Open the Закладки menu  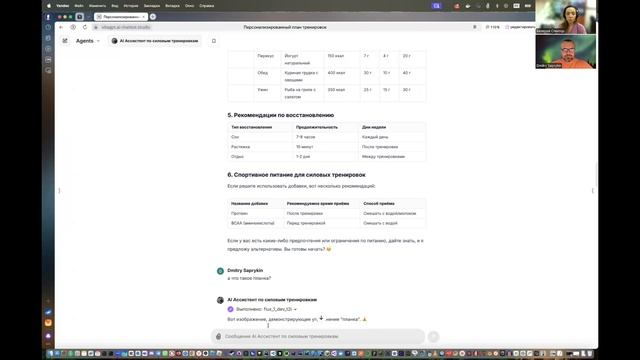152,6
